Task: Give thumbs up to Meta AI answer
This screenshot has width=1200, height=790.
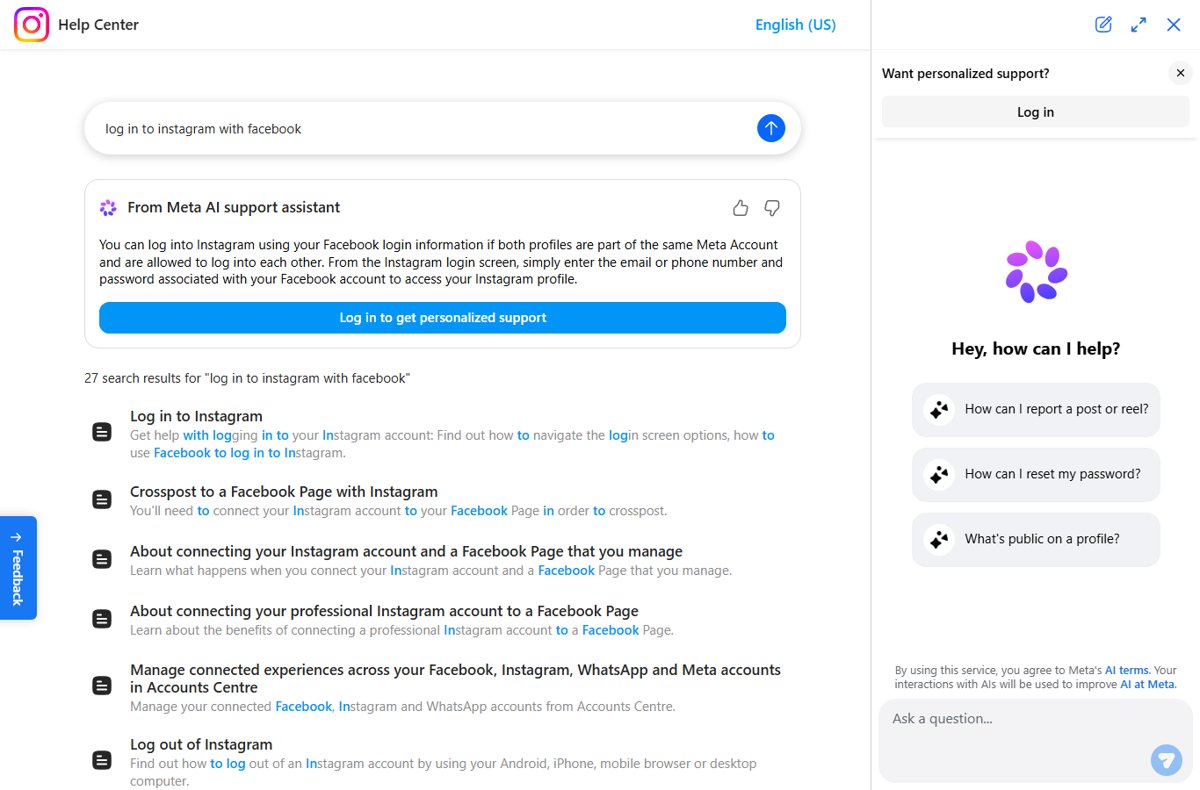Action: tap(740, 208)
